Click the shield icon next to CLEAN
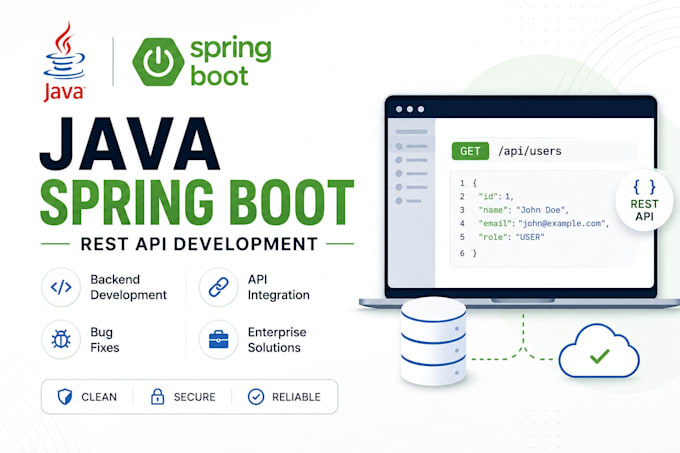The image size is (680, 453). click(x=65, y=397)
